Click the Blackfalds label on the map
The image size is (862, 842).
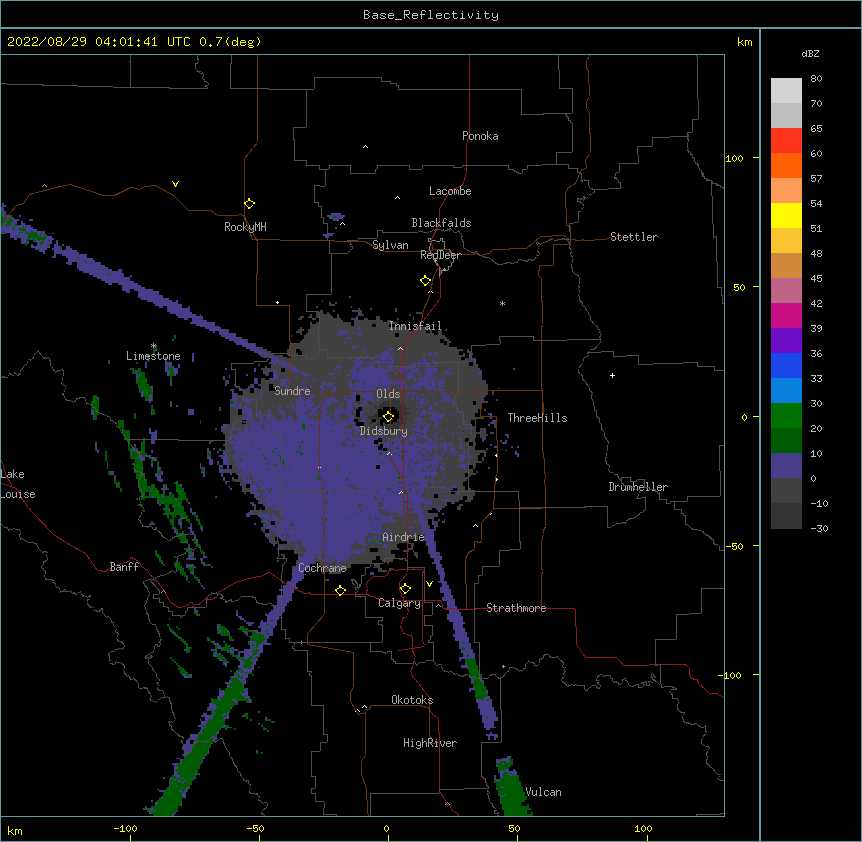point(441,223)
